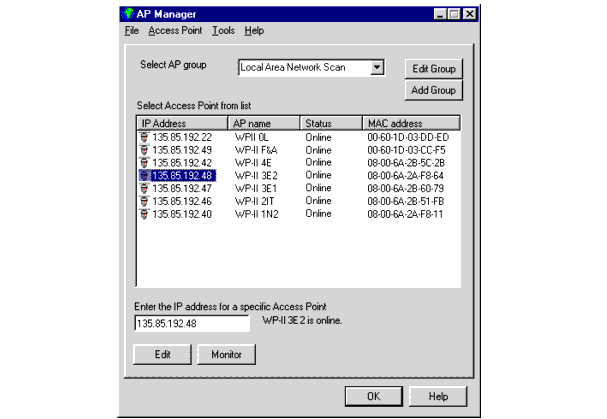This screenshot has height=419, width=607.
Task: Click the Edit button for the access point
Action: click(x=163, y=354)
